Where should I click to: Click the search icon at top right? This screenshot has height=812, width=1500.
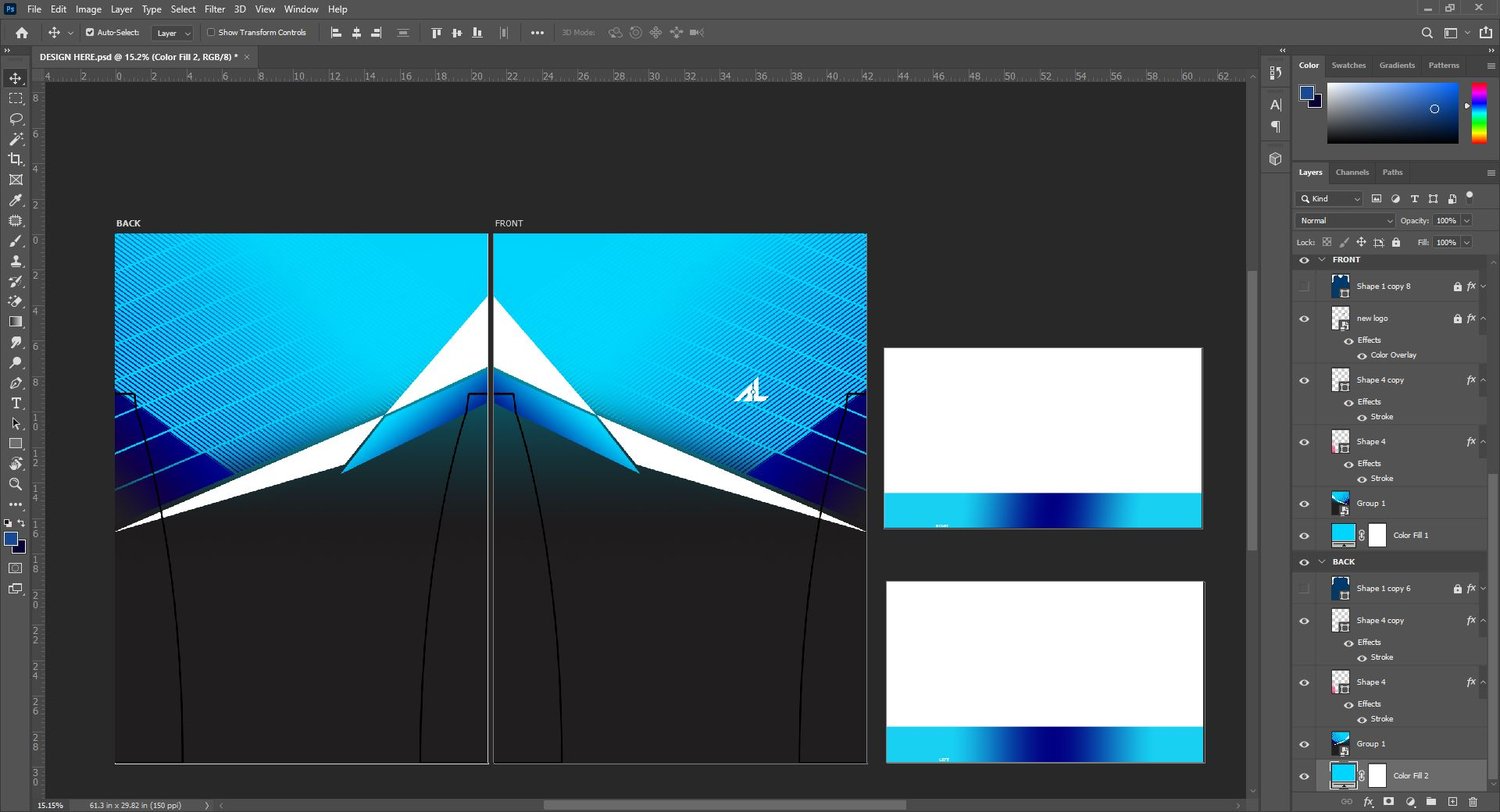[1427, 32]
